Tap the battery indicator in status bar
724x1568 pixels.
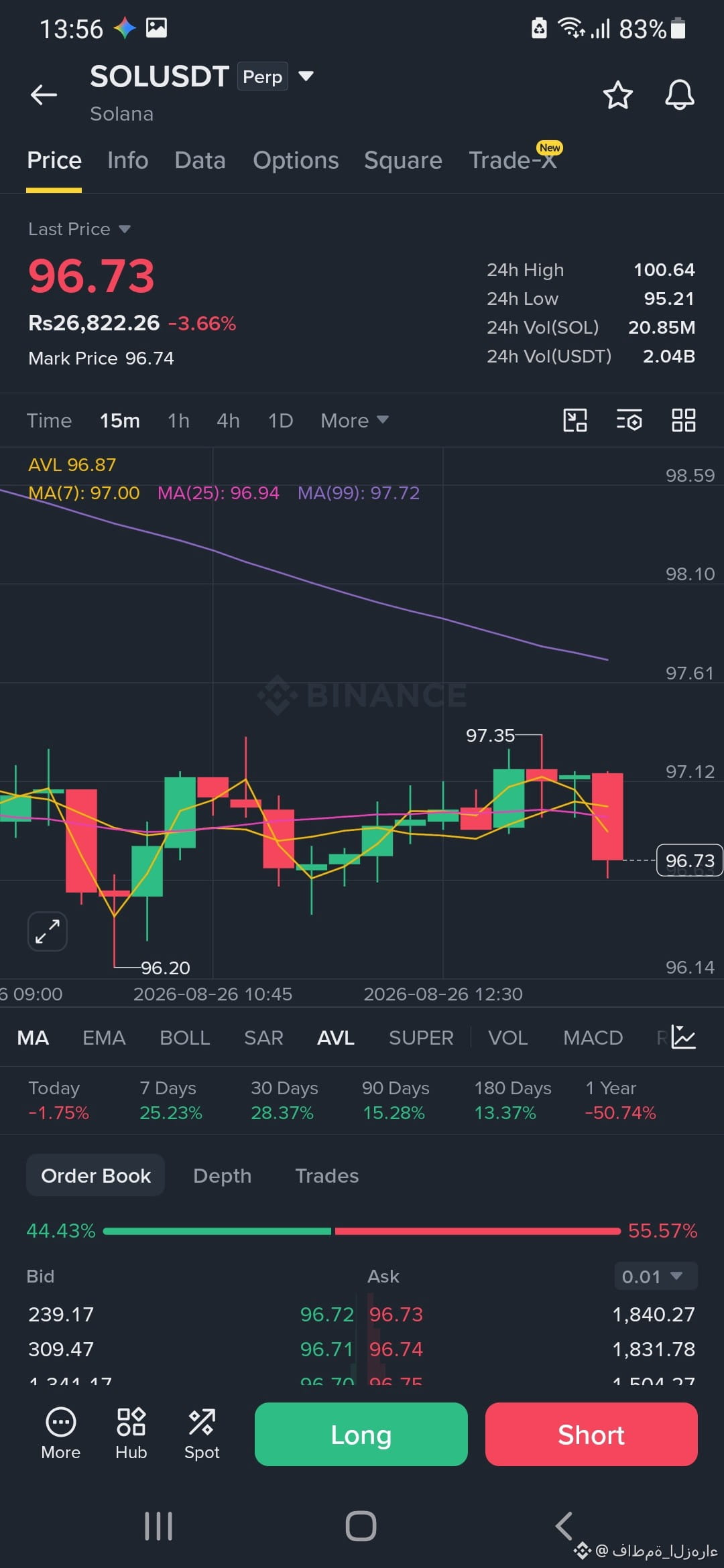pos(678,29)
